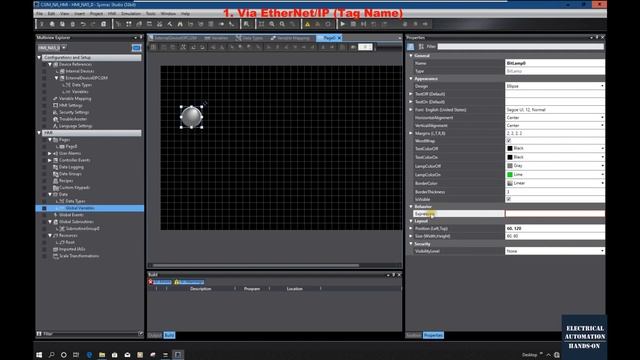Select the Page0 item in the tree
The image size is (640, 360).
click(x=71, y=147)
